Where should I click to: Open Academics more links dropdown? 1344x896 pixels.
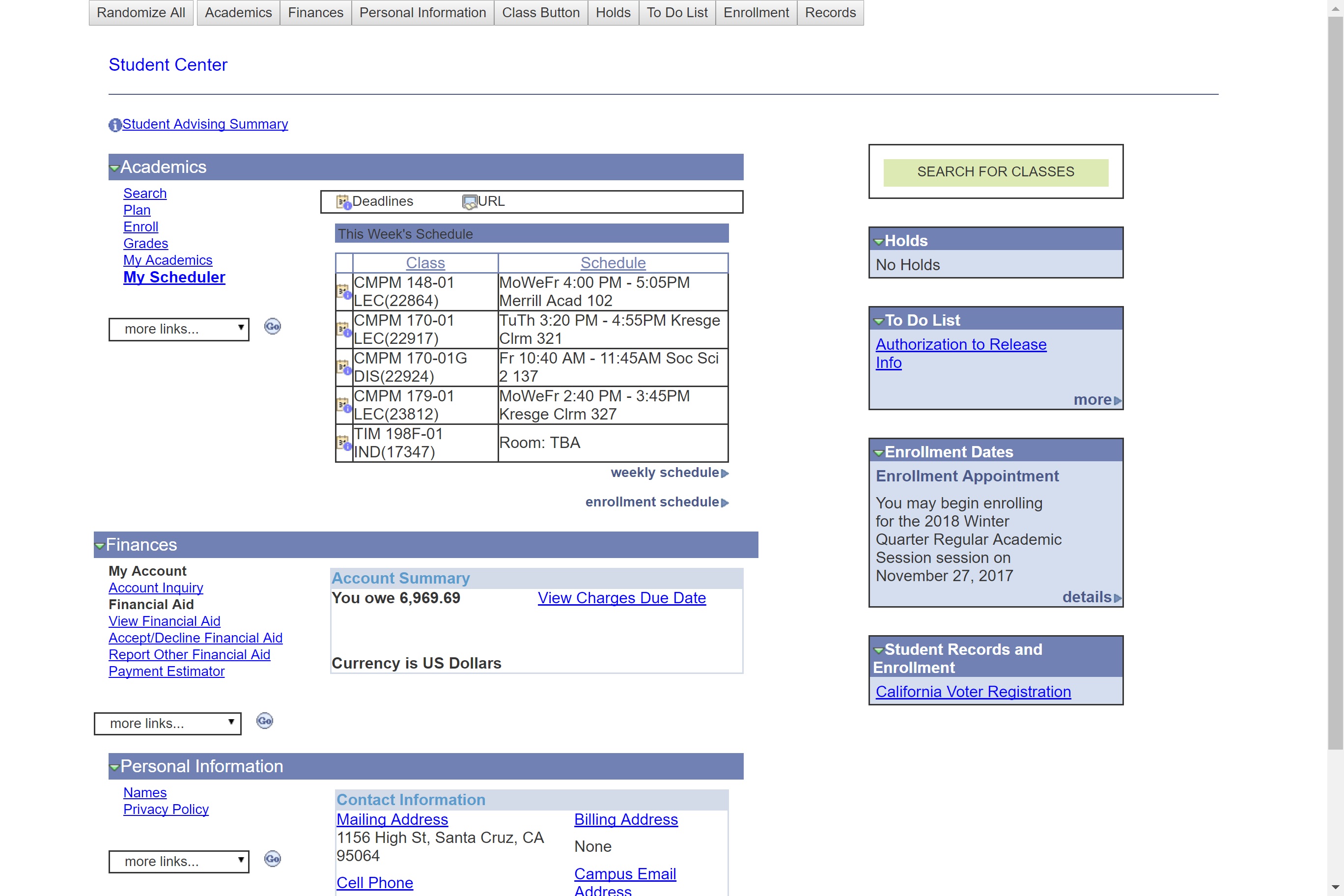coord(179,329)
